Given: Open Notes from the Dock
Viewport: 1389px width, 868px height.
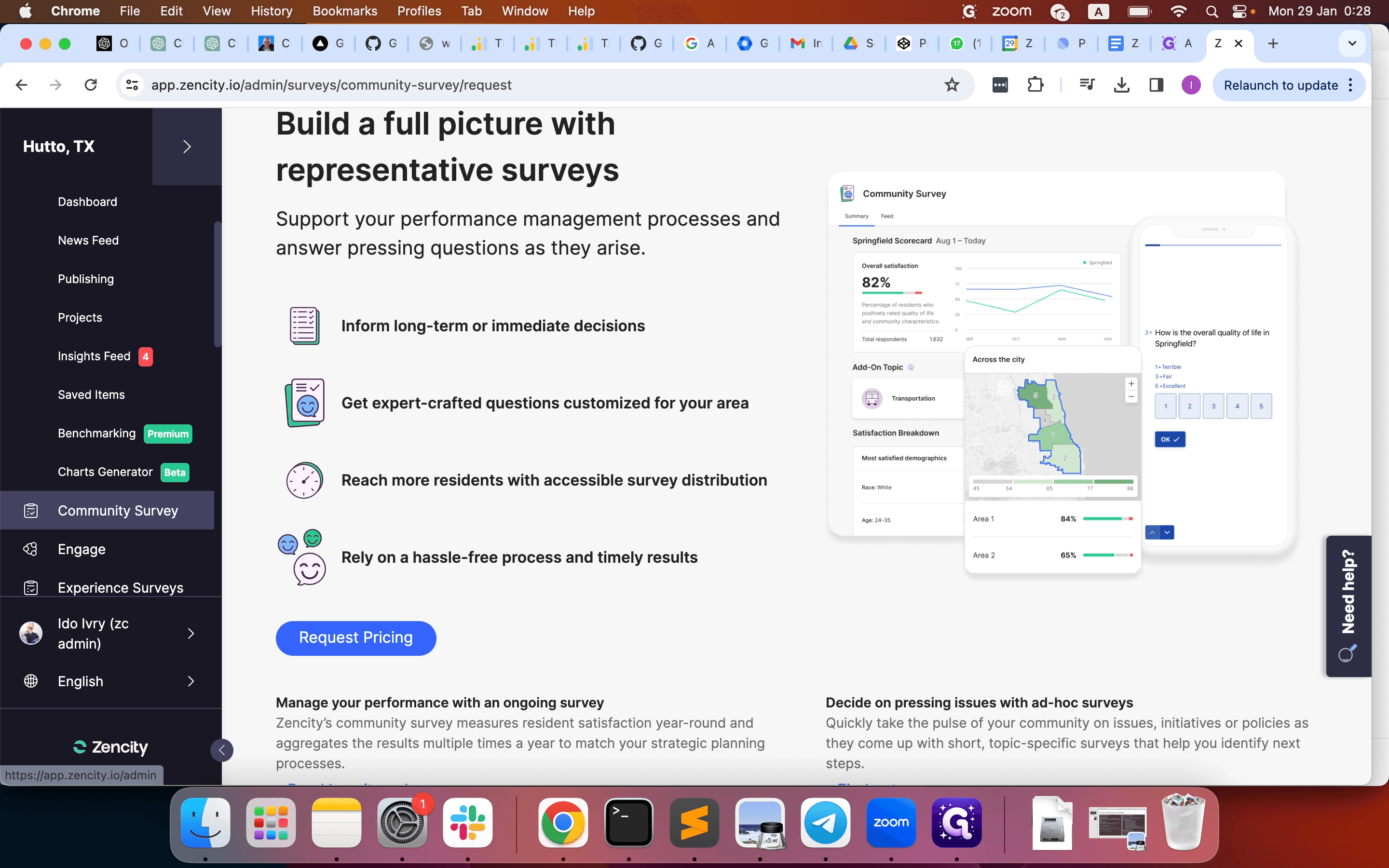Looking at the screenshot, I should [337, 822].
